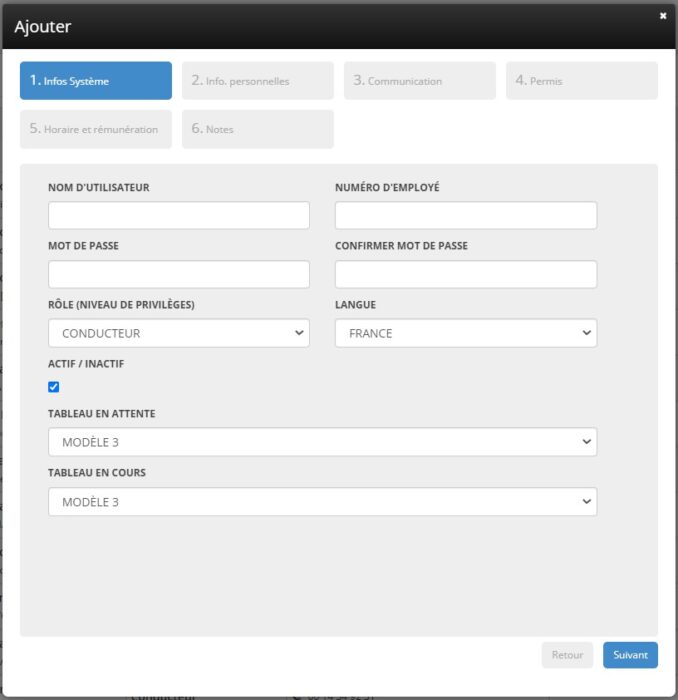Image resolution: width=678 pixels, height=700 pixels.
Task: Switch to the Info. personnelles tab
Action: point(257,81)
